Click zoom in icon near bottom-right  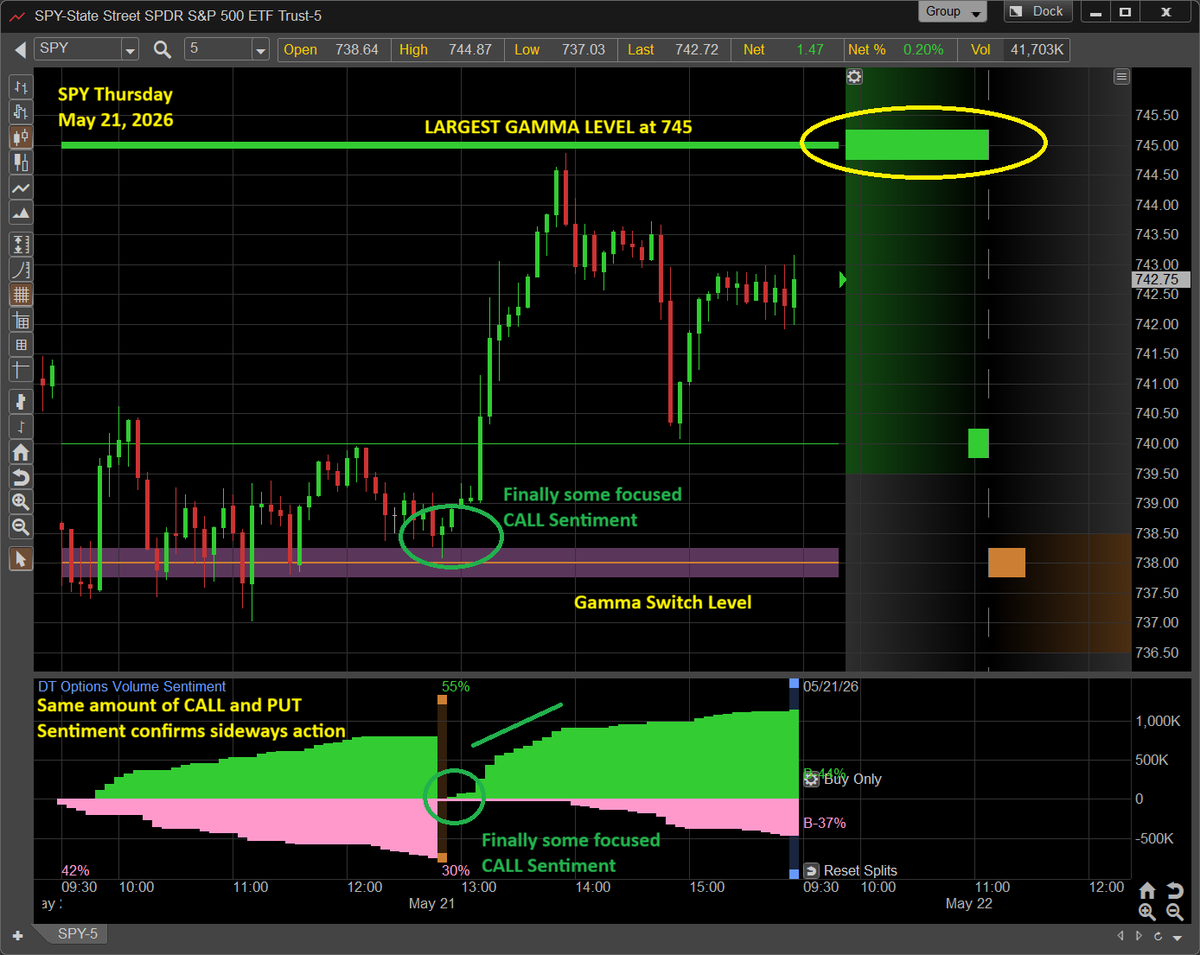(1147, 912)
